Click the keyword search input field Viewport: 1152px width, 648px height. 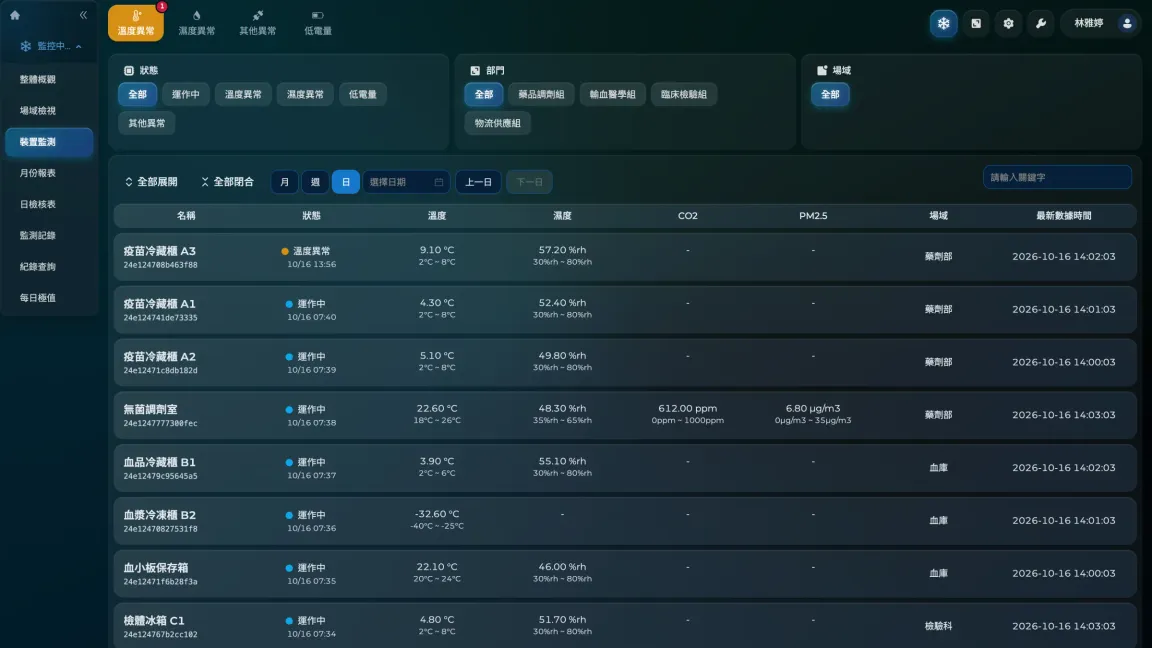click(1056, 177)
